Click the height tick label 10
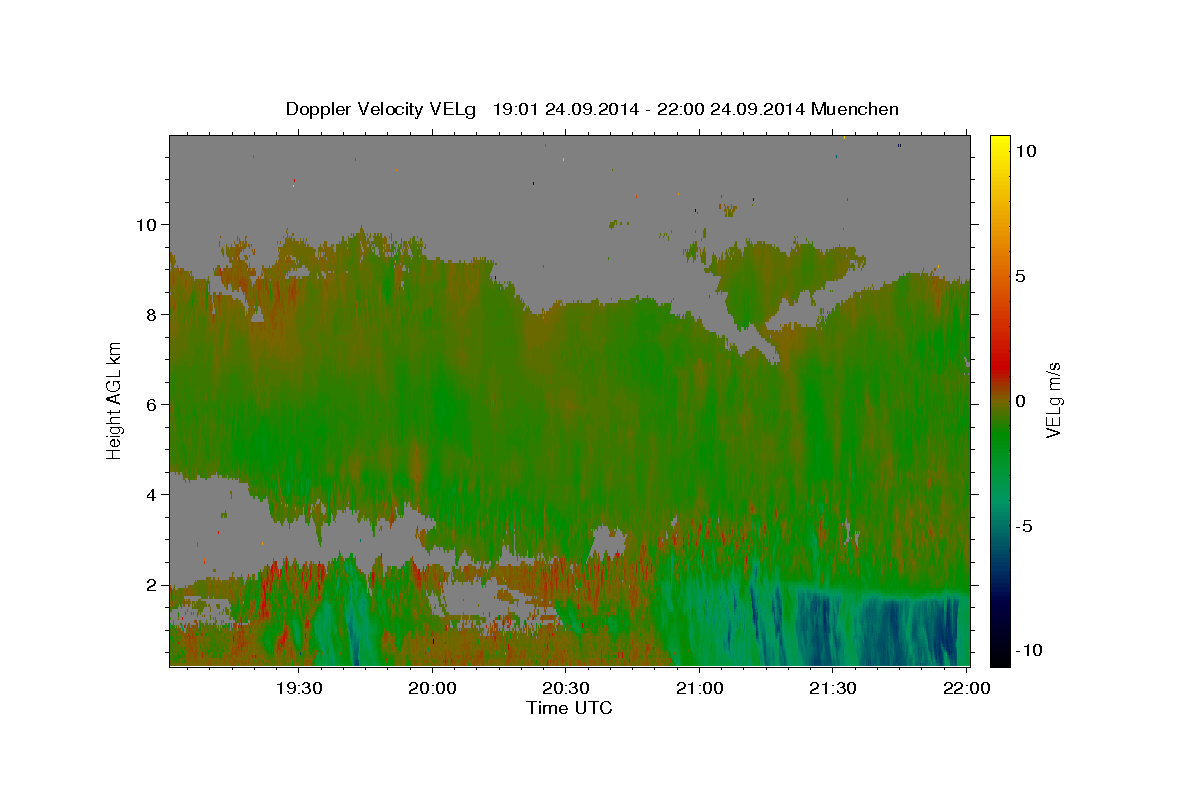Viewport: 1200px width, 800px height. pyautogui.click(x=146, y=224)
